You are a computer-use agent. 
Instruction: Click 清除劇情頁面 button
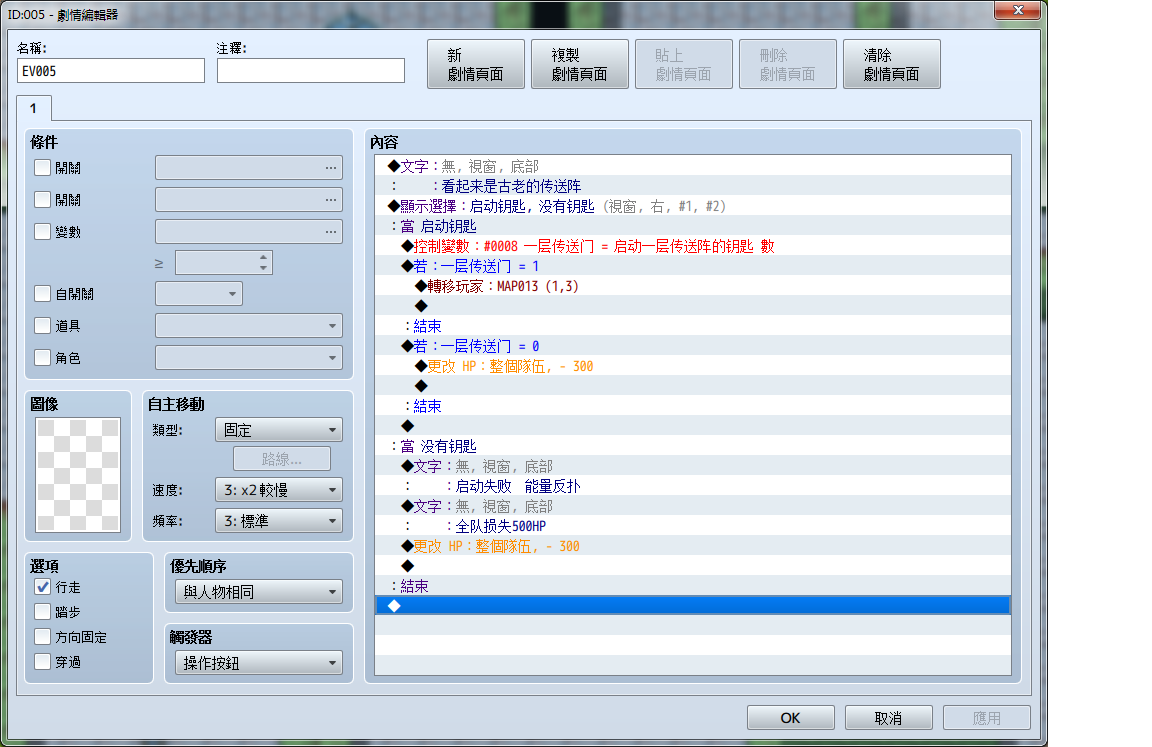(892, 64)
